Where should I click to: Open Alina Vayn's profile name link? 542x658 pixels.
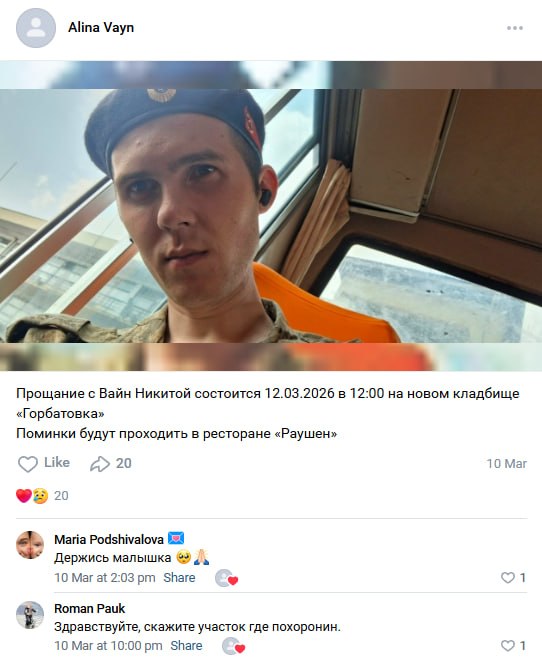(x=101, y=28)
